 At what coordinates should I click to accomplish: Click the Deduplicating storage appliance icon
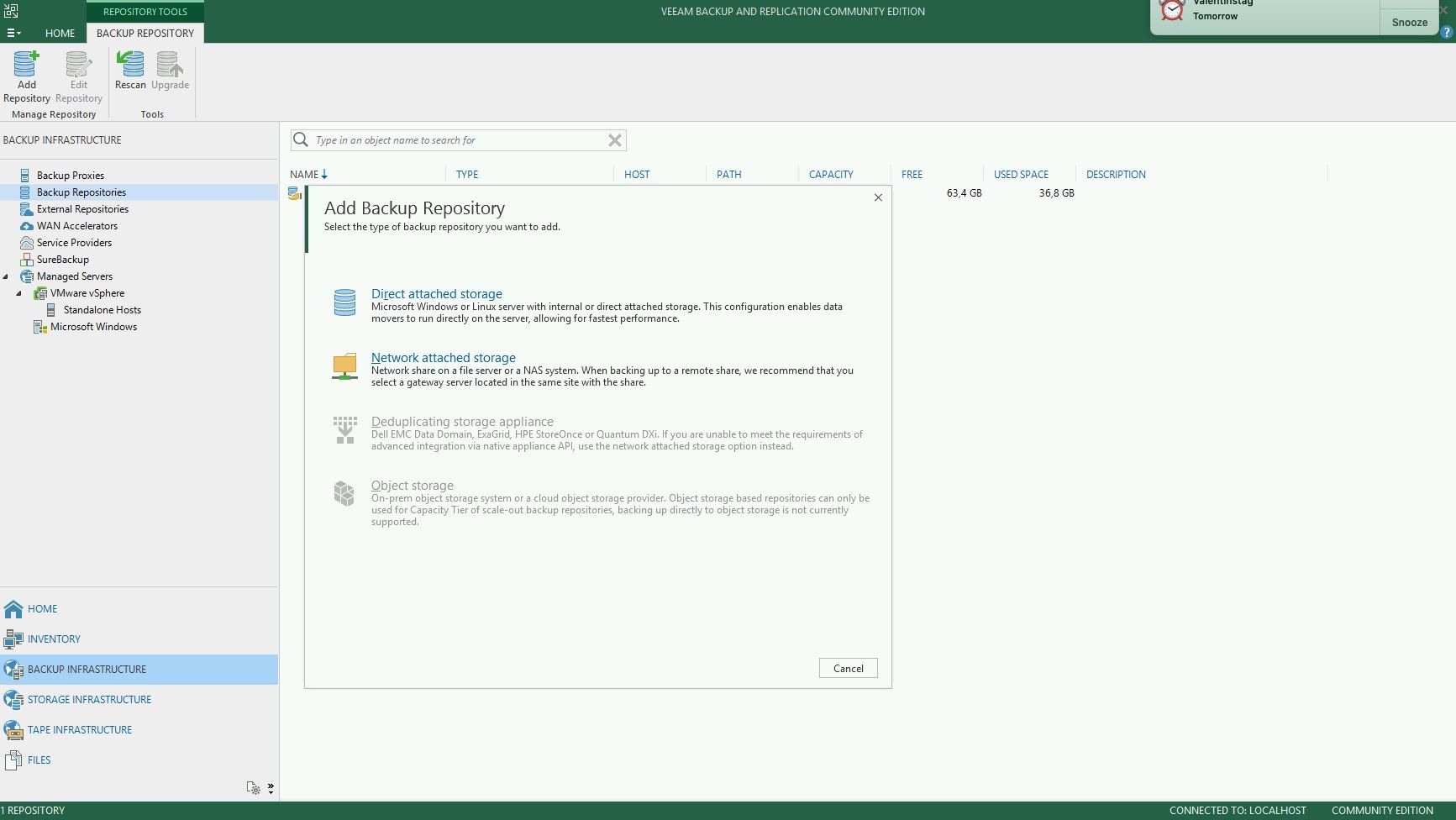pyautogui.click(x=344, y=430)
